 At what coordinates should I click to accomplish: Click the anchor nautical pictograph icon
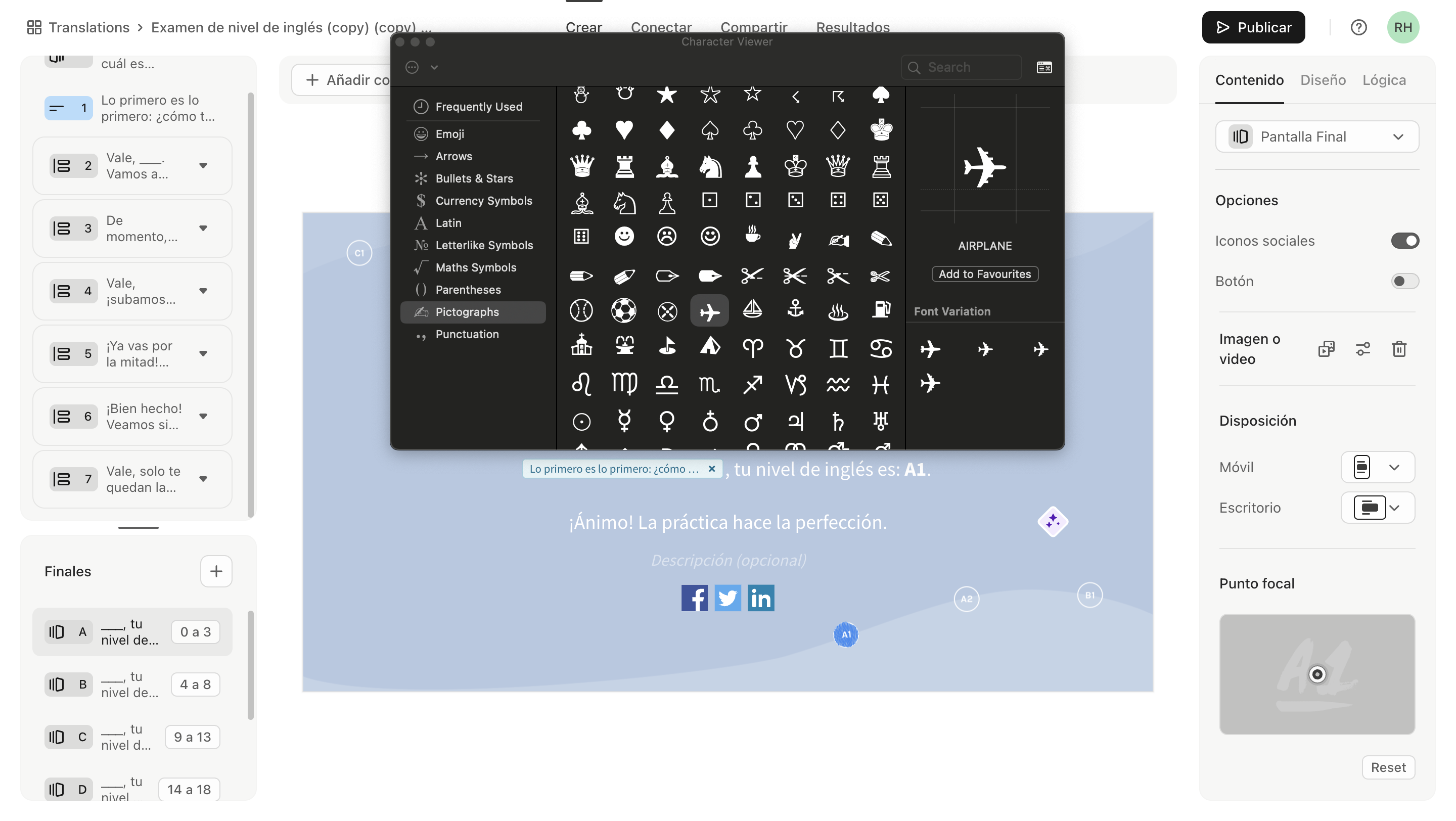point(795,310)
